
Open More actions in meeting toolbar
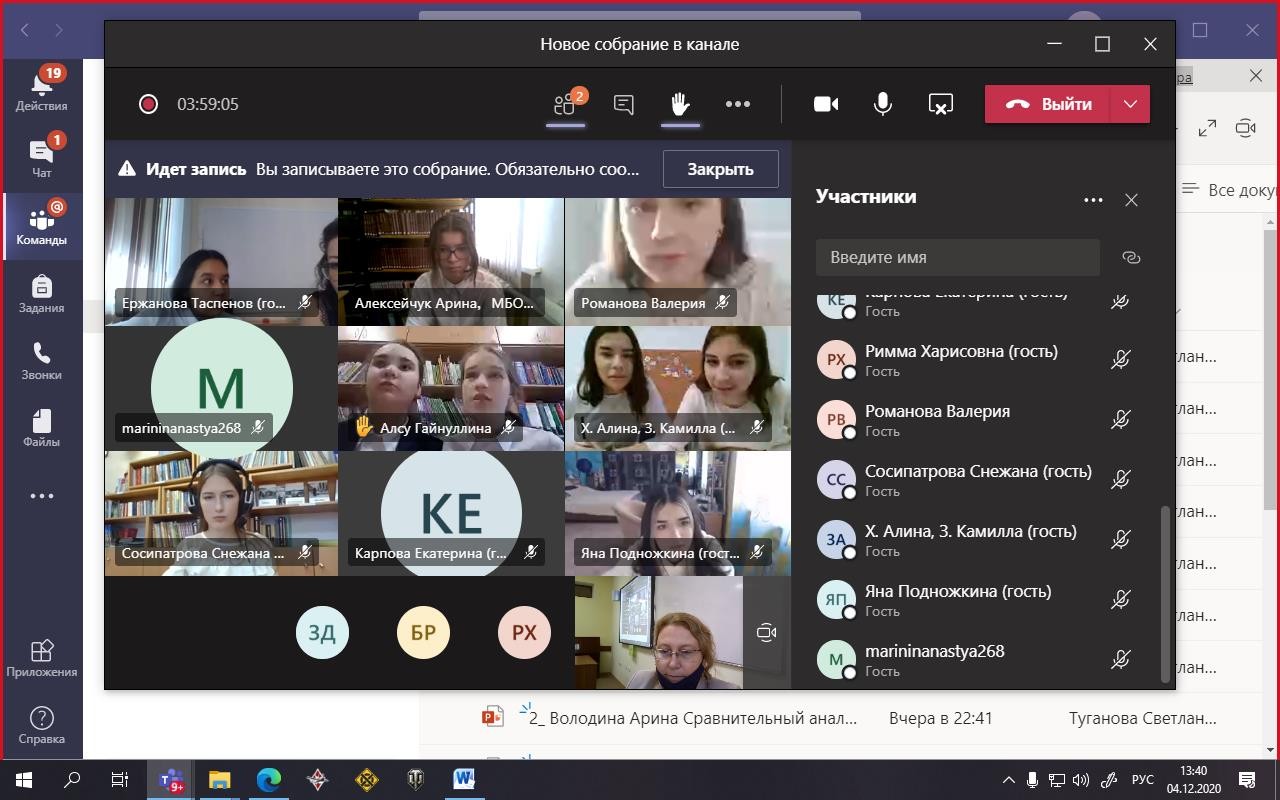738,104
